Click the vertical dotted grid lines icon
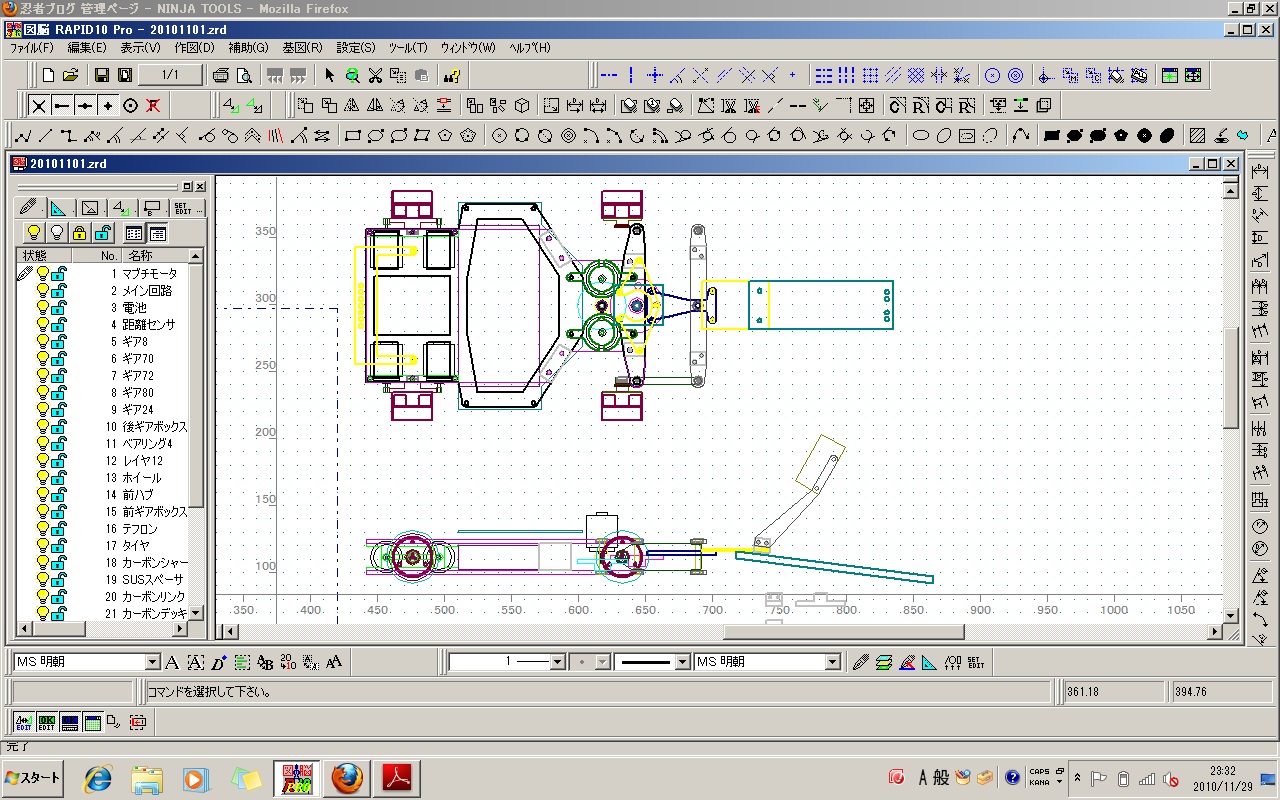Screen dimensions: 1280x800 click(x=847, y=75)
